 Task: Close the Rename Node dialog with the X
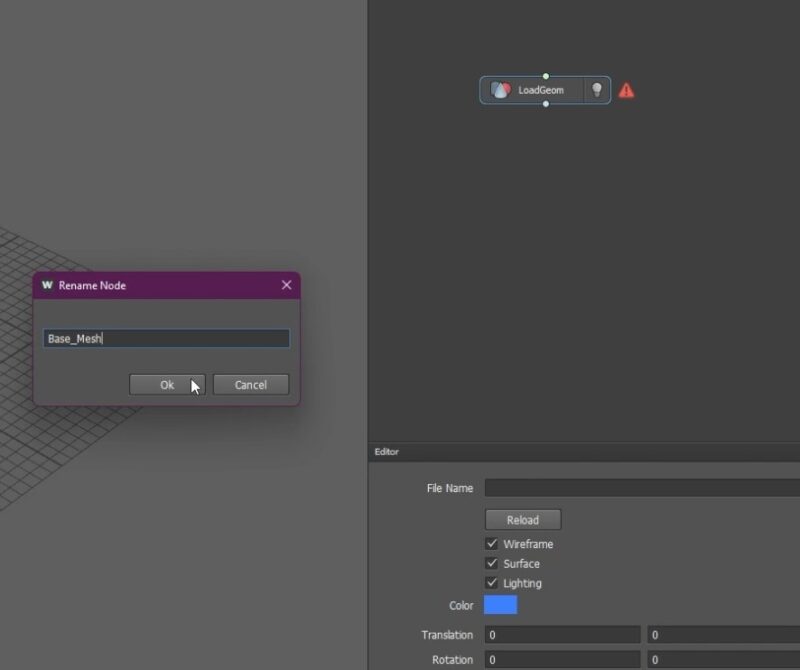click(x=286, y=285)
